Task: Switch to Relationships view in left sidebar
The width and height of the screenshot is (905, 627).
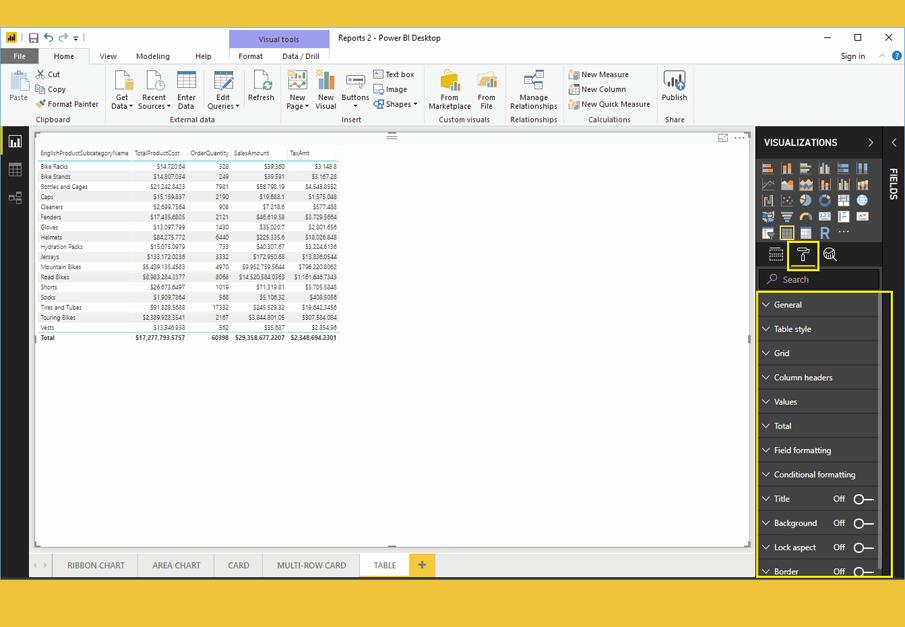Action: click(15, 197)
